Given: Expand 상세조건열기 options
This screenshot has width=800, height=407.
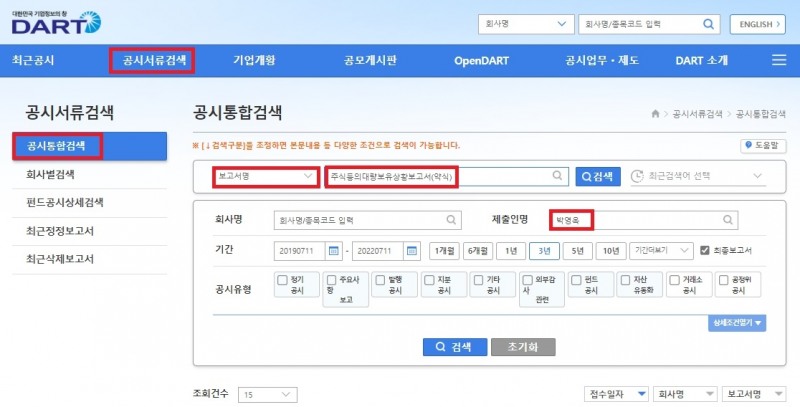Looking at the screenshot, I should click(737, 323).
